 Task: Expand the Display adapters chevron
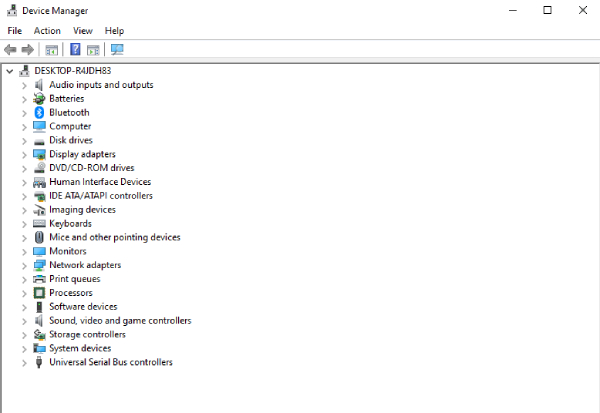click(x=24, y=155)
